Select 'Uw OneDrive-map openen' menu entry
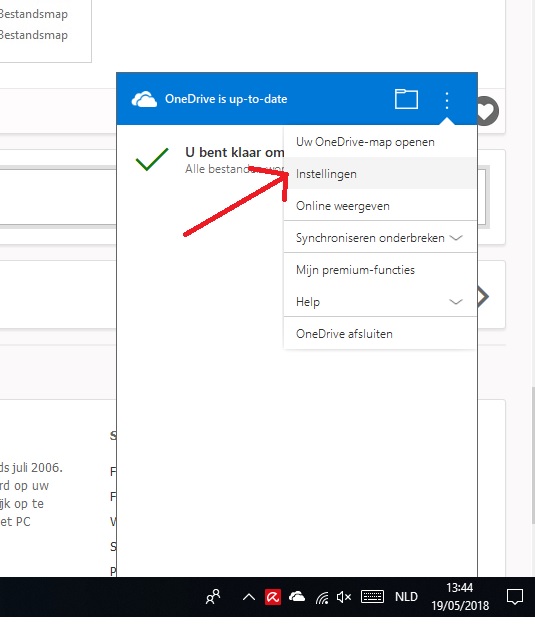 [x=380, y=142]
